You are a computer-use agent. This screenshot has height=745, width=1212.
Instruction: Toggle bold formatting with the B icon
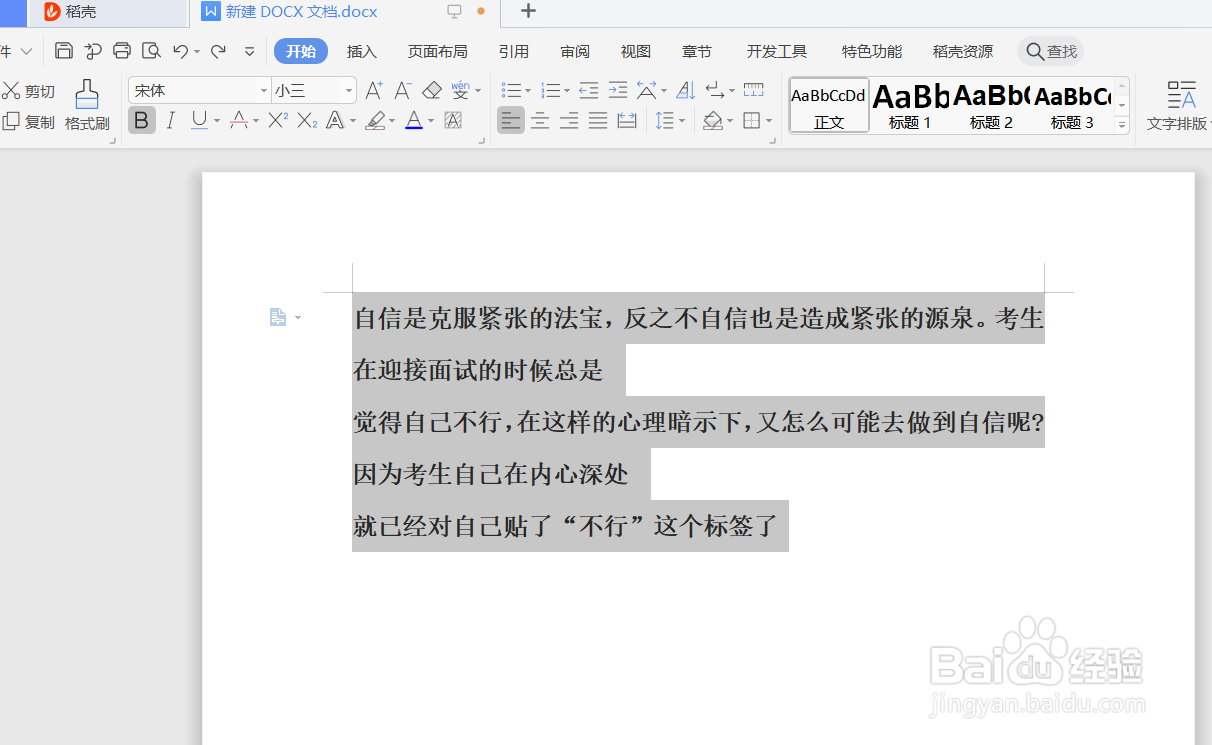141,120
